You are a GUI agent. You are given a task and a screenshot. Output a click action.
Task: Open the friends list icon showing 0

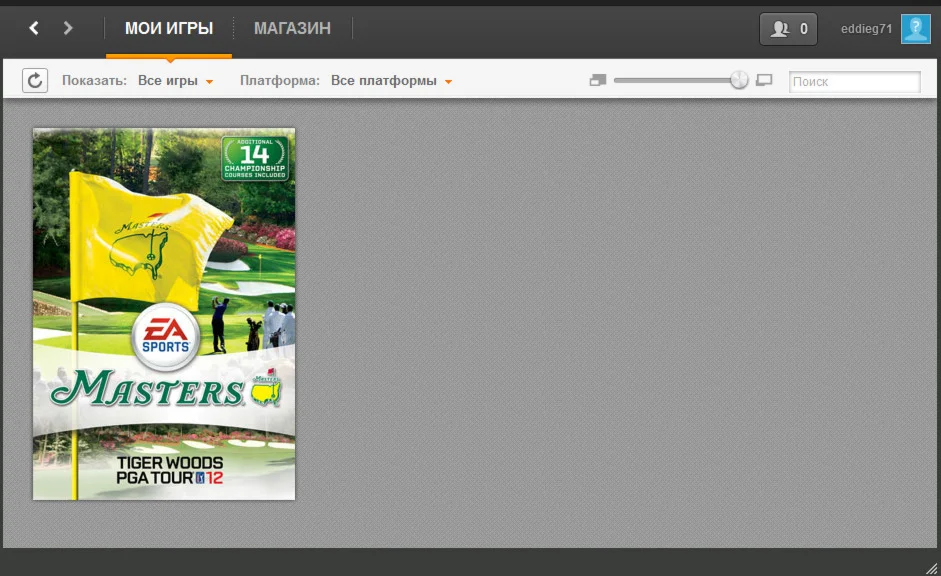click(x=788, y=28)
